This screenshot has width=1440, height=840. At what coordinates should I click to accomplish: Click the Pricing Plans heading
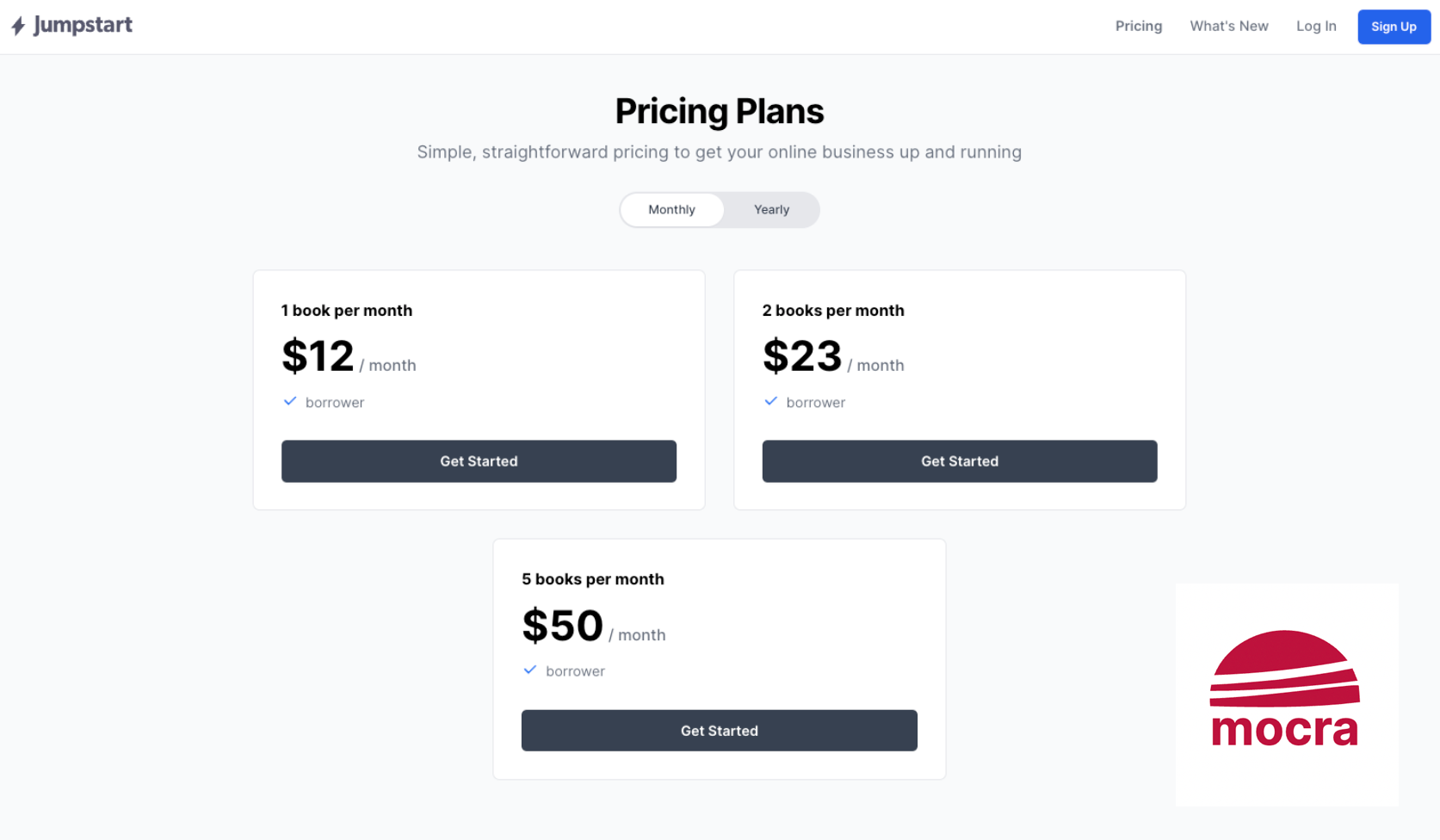[720, 111]
